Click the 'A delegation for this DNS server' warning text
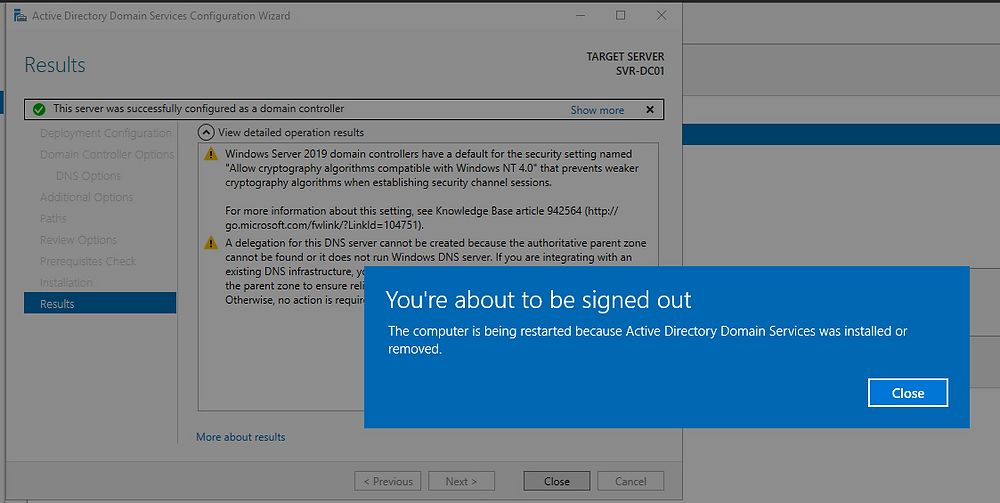 (x=436, y=272)
